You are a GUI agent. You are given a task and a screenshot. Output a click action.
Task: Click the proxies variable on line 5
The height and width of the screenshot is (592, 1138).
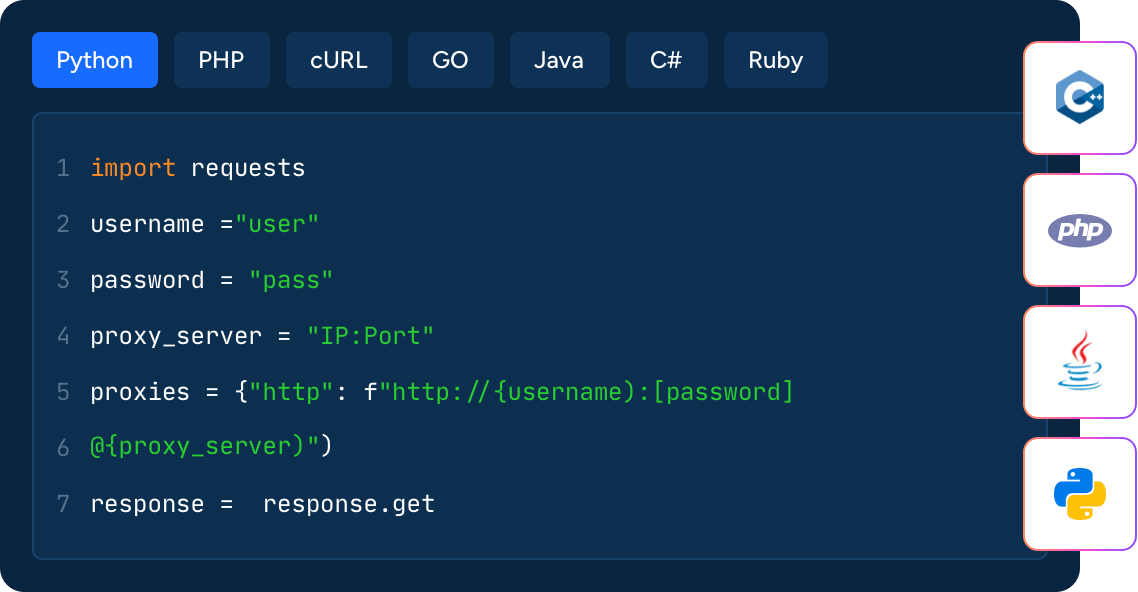[x=139, y=392]
